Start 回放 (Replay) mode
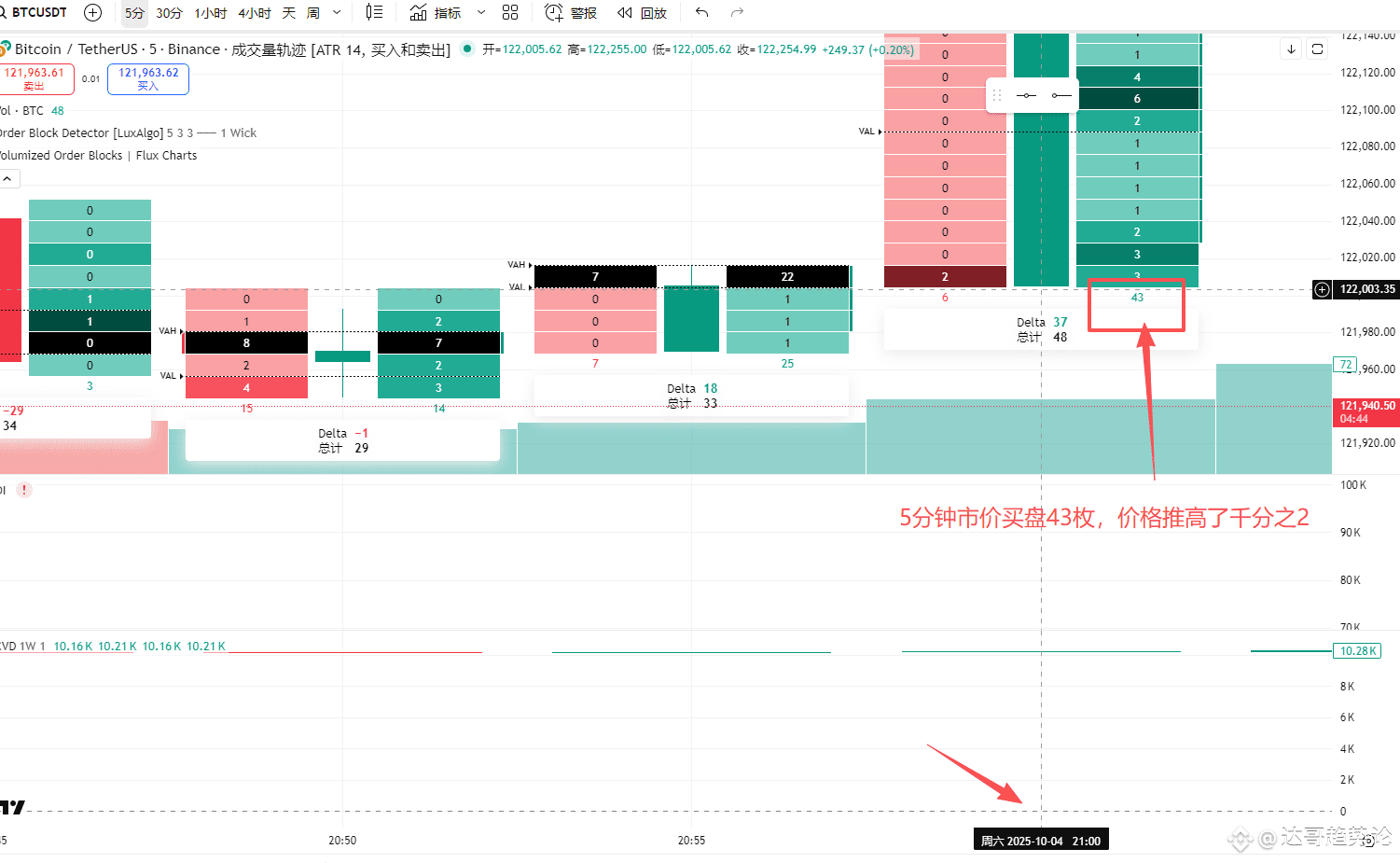The image size is (1400, 863). [x=640, y=12]
